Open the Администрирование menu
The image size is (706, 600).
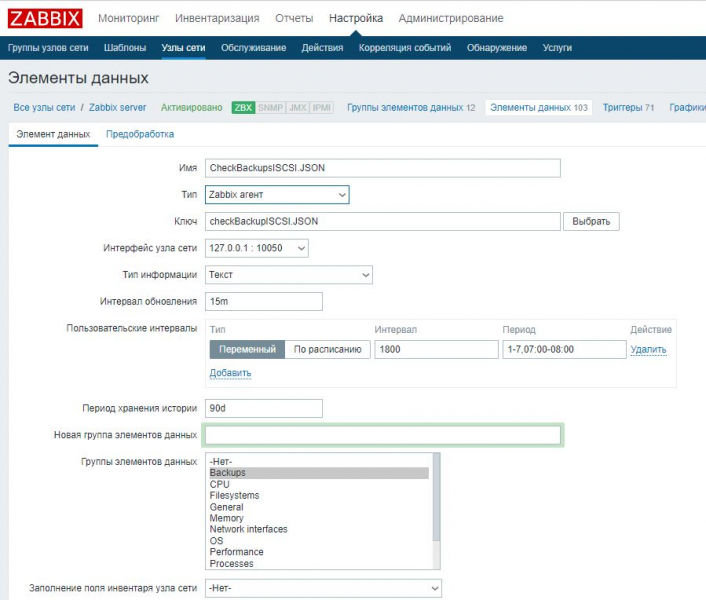[450, 18]
